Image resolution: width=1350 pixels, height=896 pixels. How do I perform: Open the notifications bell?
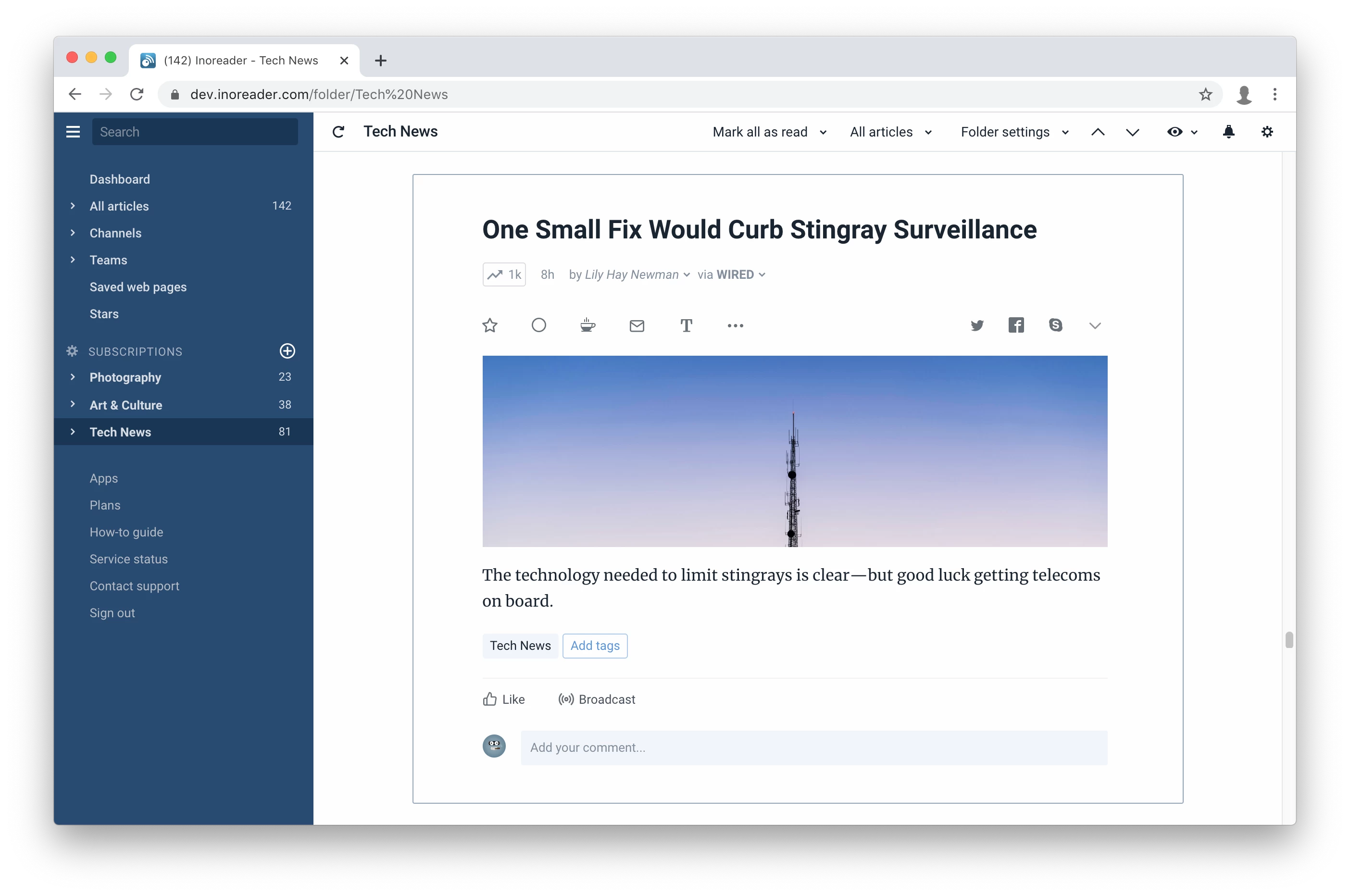pos(1228,132)
